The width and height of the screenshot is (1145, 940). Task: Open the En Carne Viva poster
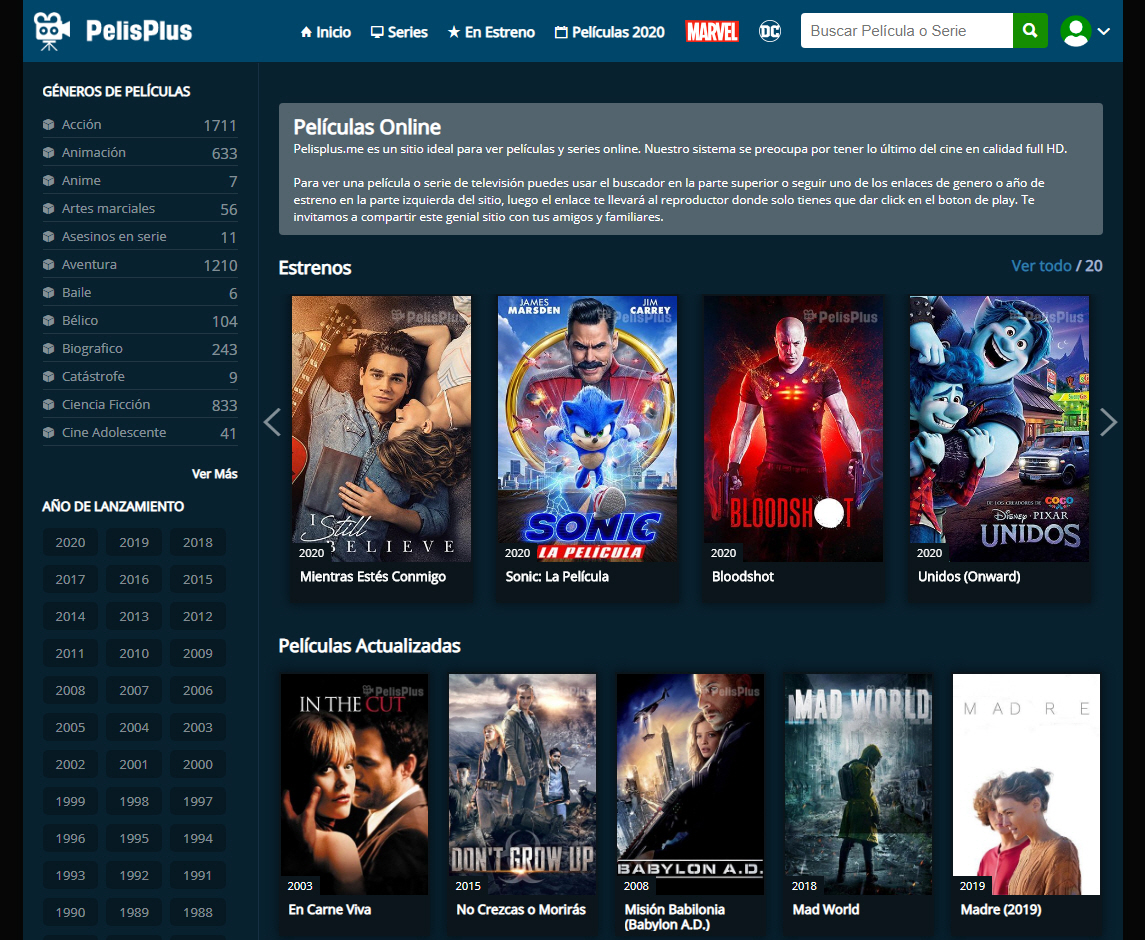(x=354, y=784)
